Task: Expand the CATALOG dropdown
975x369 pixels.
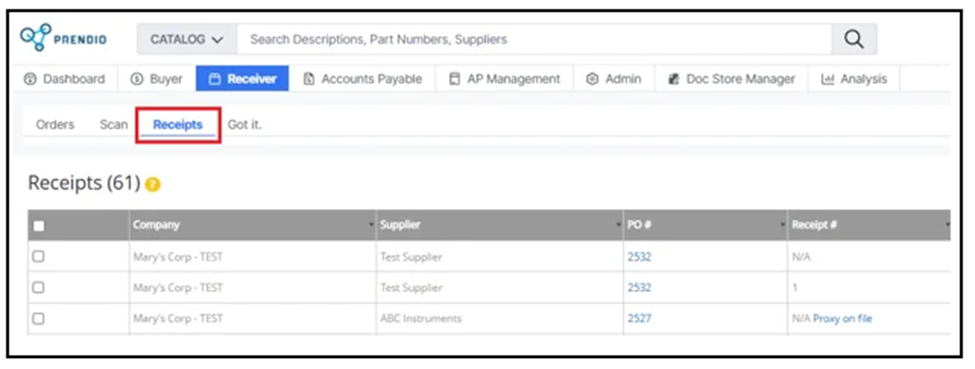Action: pyautogui.click(x=187, y=39)
